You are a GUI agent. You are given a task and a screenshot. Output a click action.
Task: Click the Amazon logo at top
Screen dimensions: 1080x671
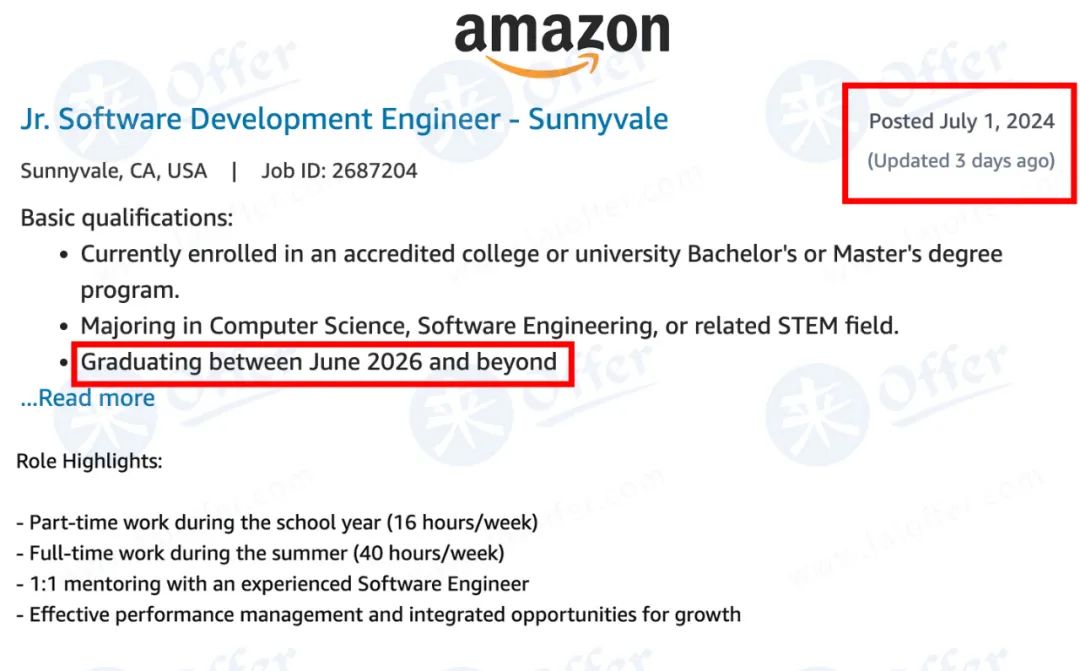point(561,43)
